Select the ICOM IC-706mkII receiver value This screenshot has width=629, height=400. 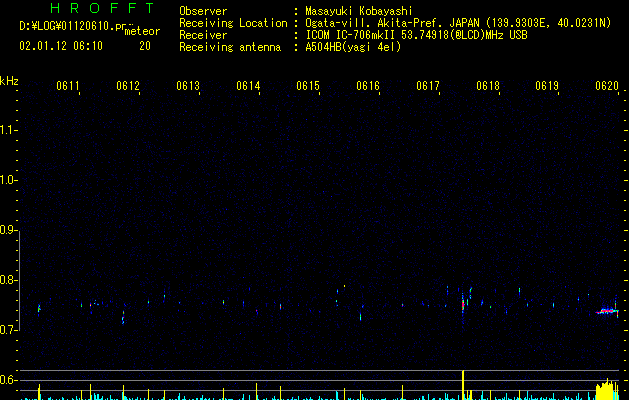coord(416,35)
